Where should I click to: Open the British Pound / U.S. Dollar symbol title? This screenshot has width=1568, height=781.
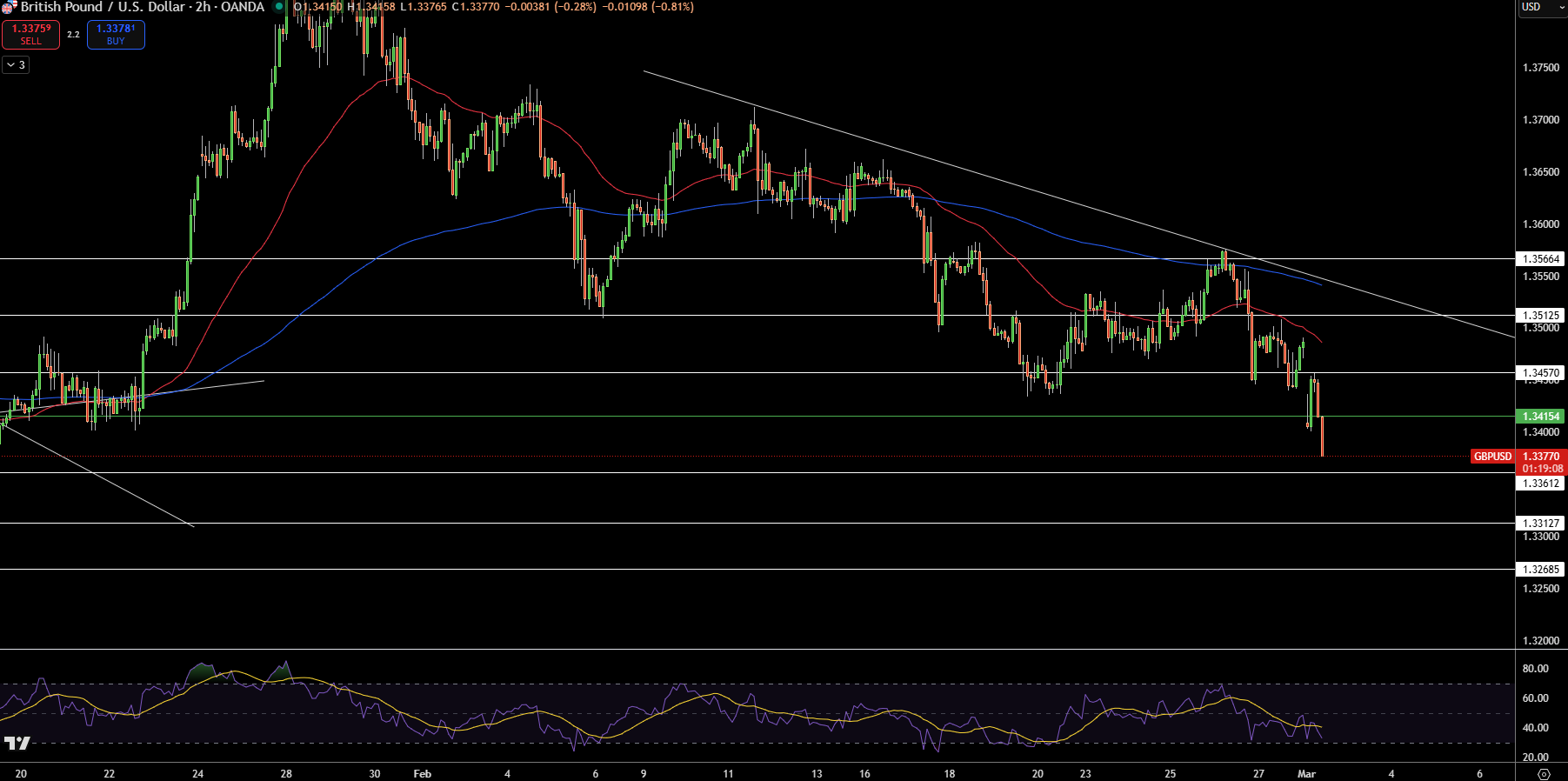click(x=143, y=7)
